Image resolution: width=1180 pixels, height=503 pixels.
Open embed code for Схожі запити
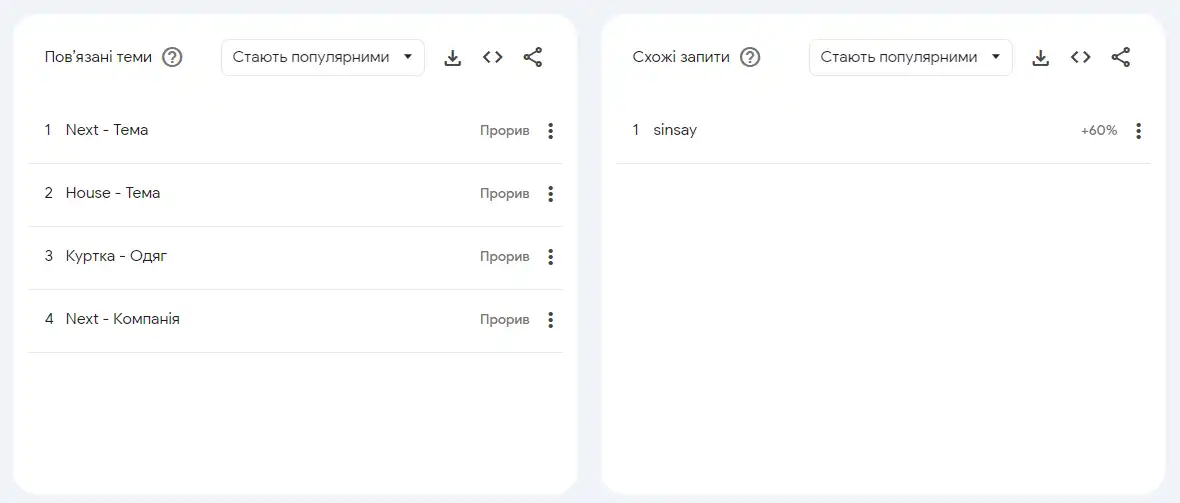[1081, 57]
